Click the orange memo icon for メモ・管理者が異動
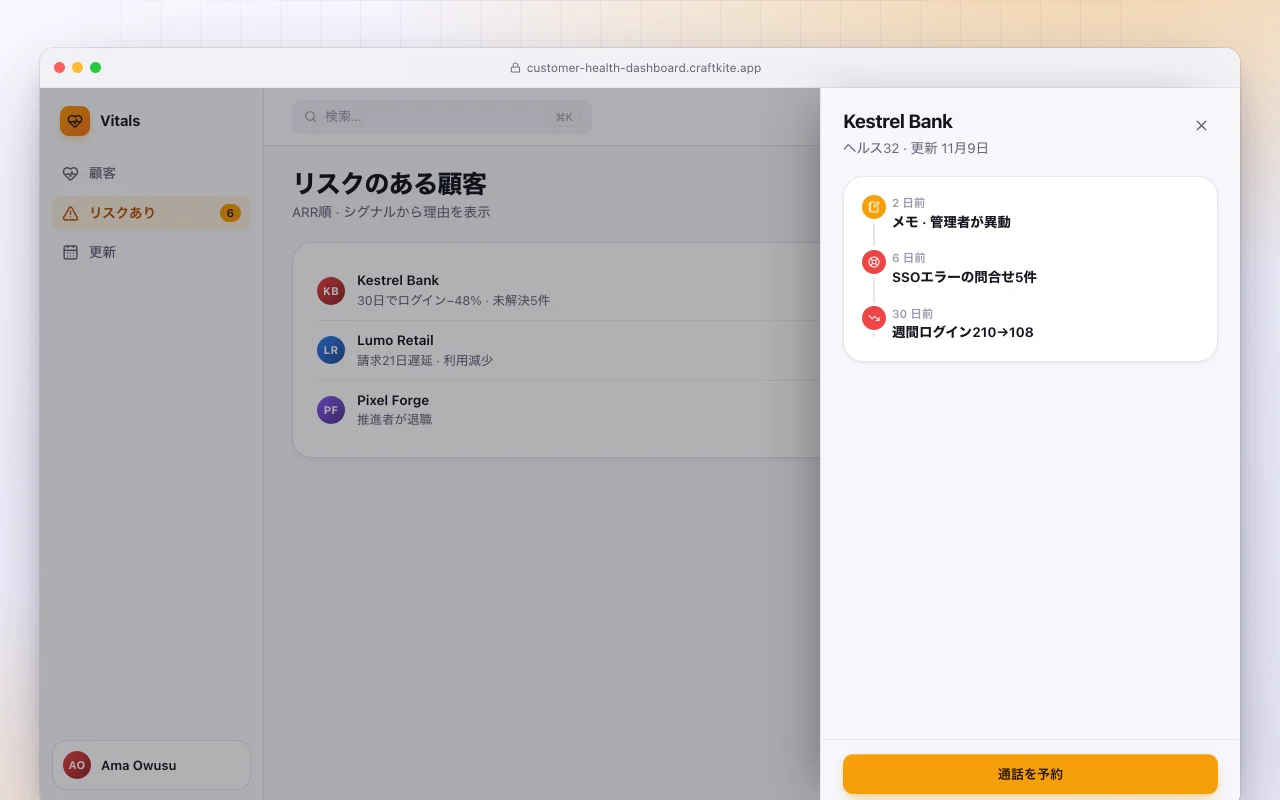Screen dimensions: 1280x800 (874, 207)
